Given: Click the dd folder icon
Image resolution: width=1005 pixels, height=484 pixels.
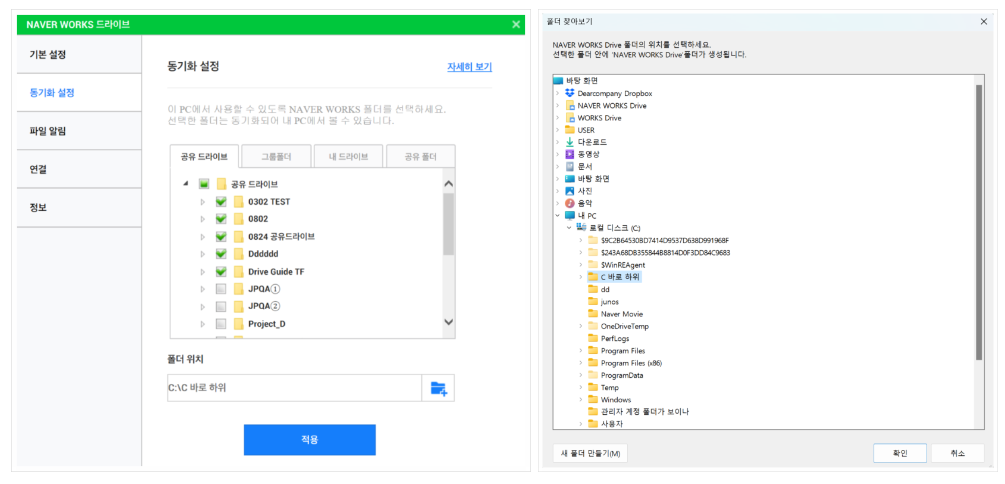Looking at the screenshot, I should point(593,290).
